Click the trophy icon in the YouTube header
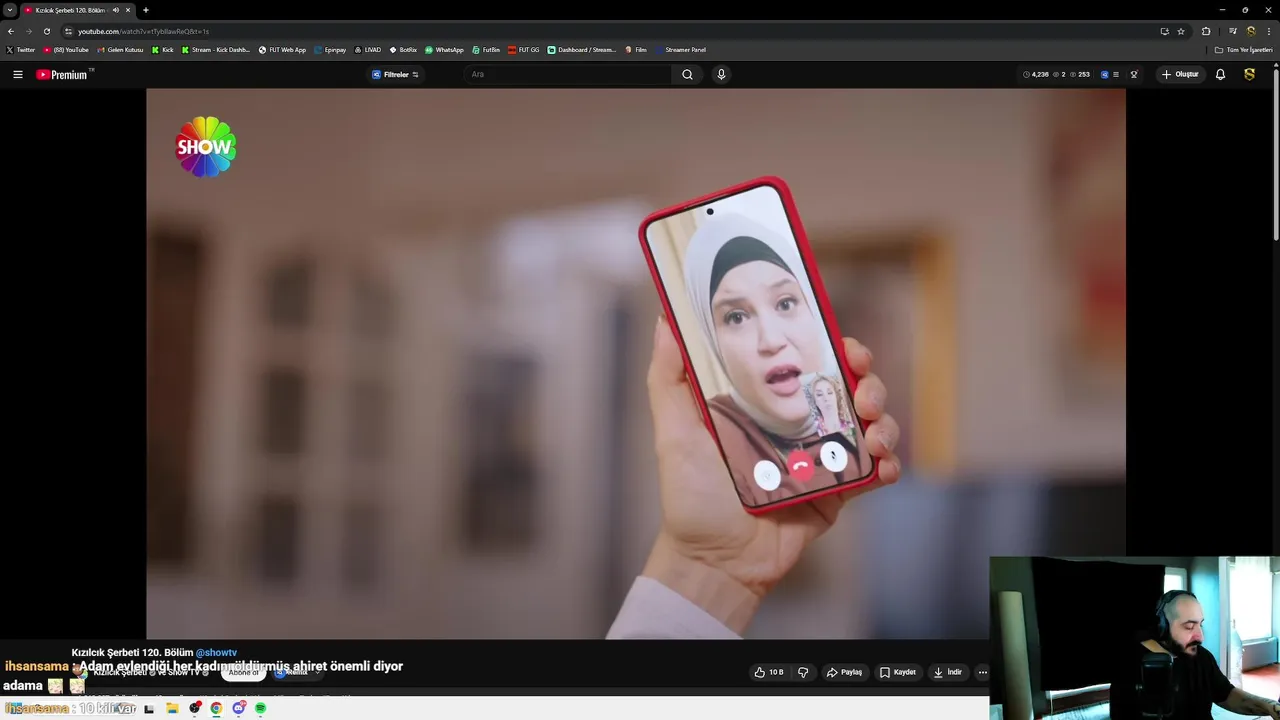 (x=1134, y=74)
